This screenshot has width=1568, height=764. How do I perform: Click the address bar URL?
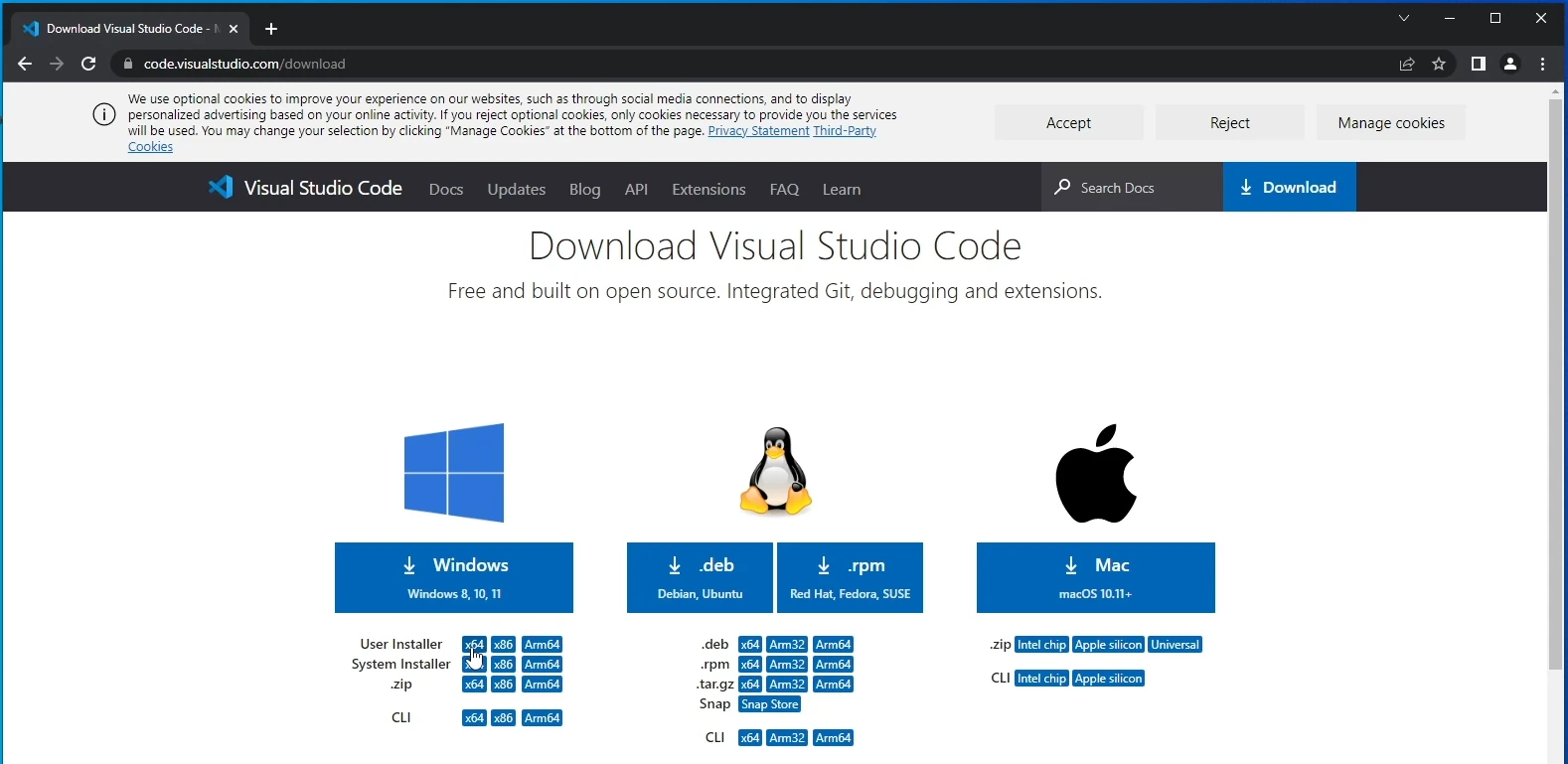pyautogui.click(x=244, y=64)
